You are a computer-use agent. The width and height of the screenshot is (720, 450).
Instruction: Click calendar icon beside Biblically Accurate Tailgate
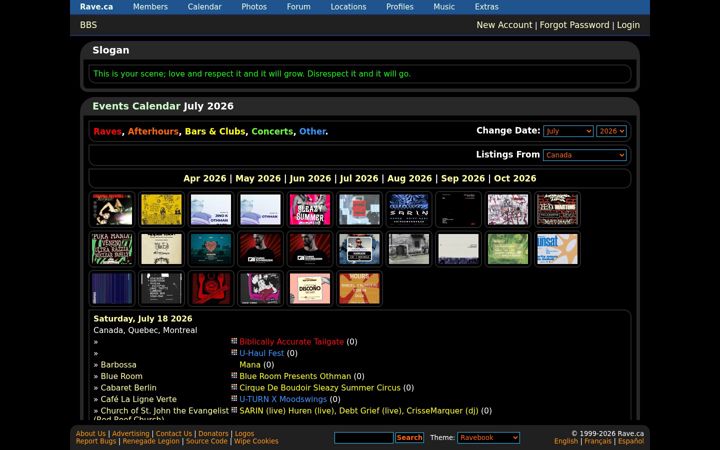click(x=234, y=341)
